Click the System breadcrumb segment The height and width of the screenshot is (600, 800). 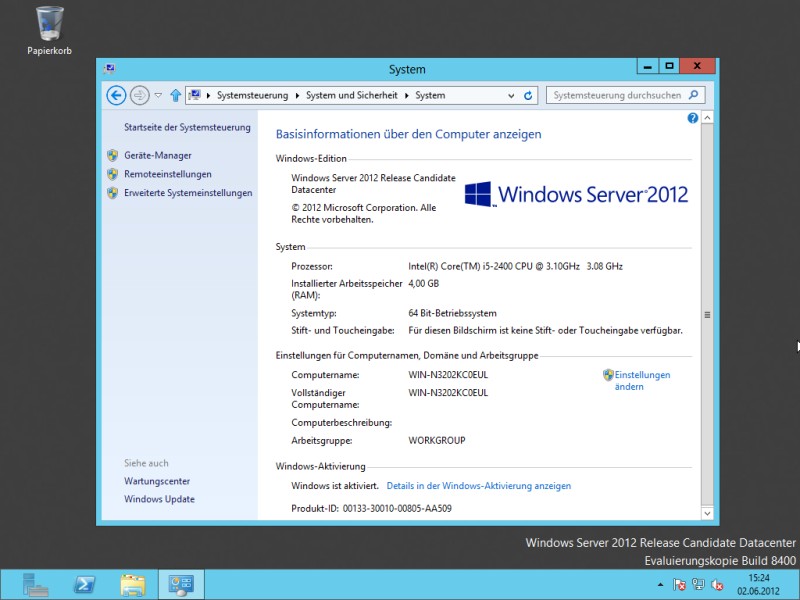click(430, 95)
